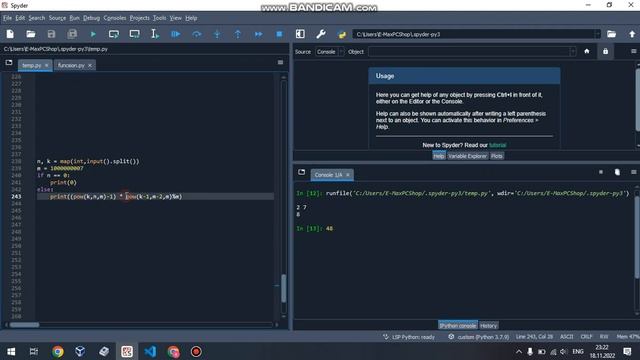This screenshot has width=640, height=360.
Task: Step out of function debug icon
Action: 238,34
